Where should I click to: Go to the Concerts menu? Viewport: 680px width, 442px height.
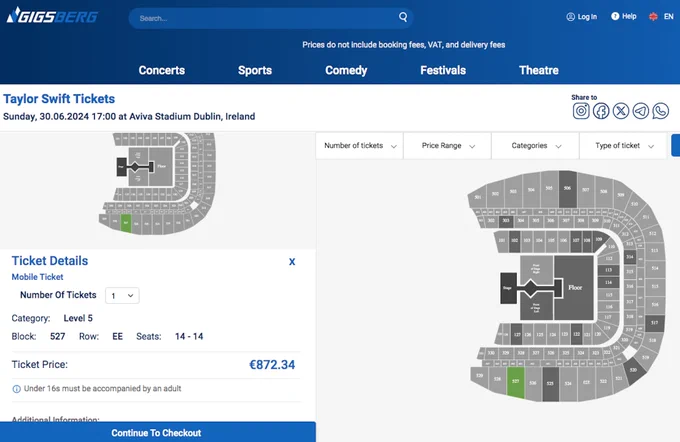click(x=162, y=70)
